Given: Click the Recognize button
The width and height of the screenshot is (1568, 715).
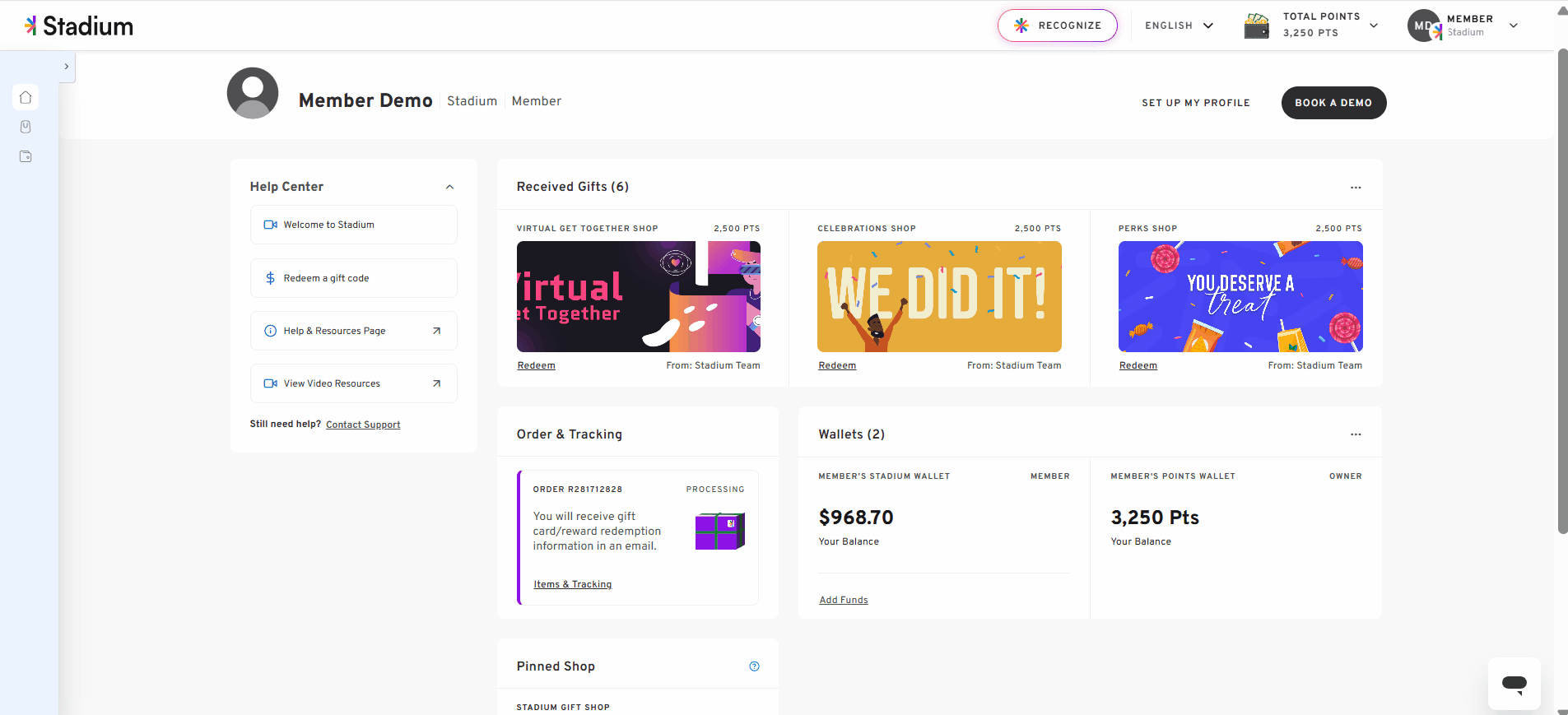Looking at the screenshot, I should pos(1057,26).
